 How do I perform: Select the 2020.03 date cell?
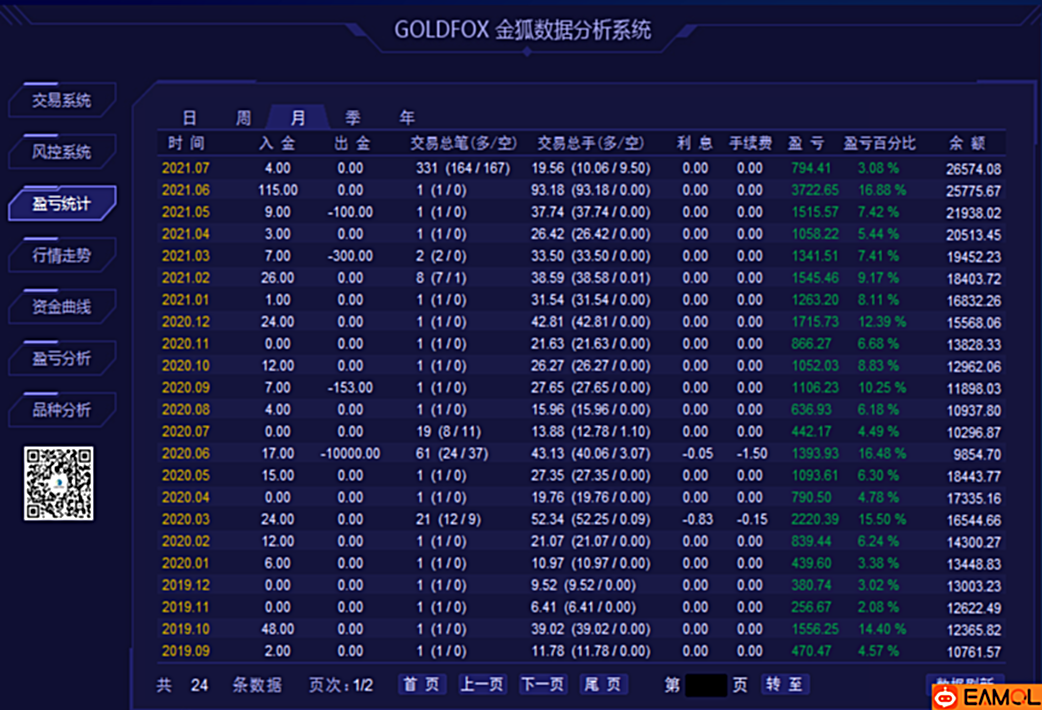(x=185, y=519)
